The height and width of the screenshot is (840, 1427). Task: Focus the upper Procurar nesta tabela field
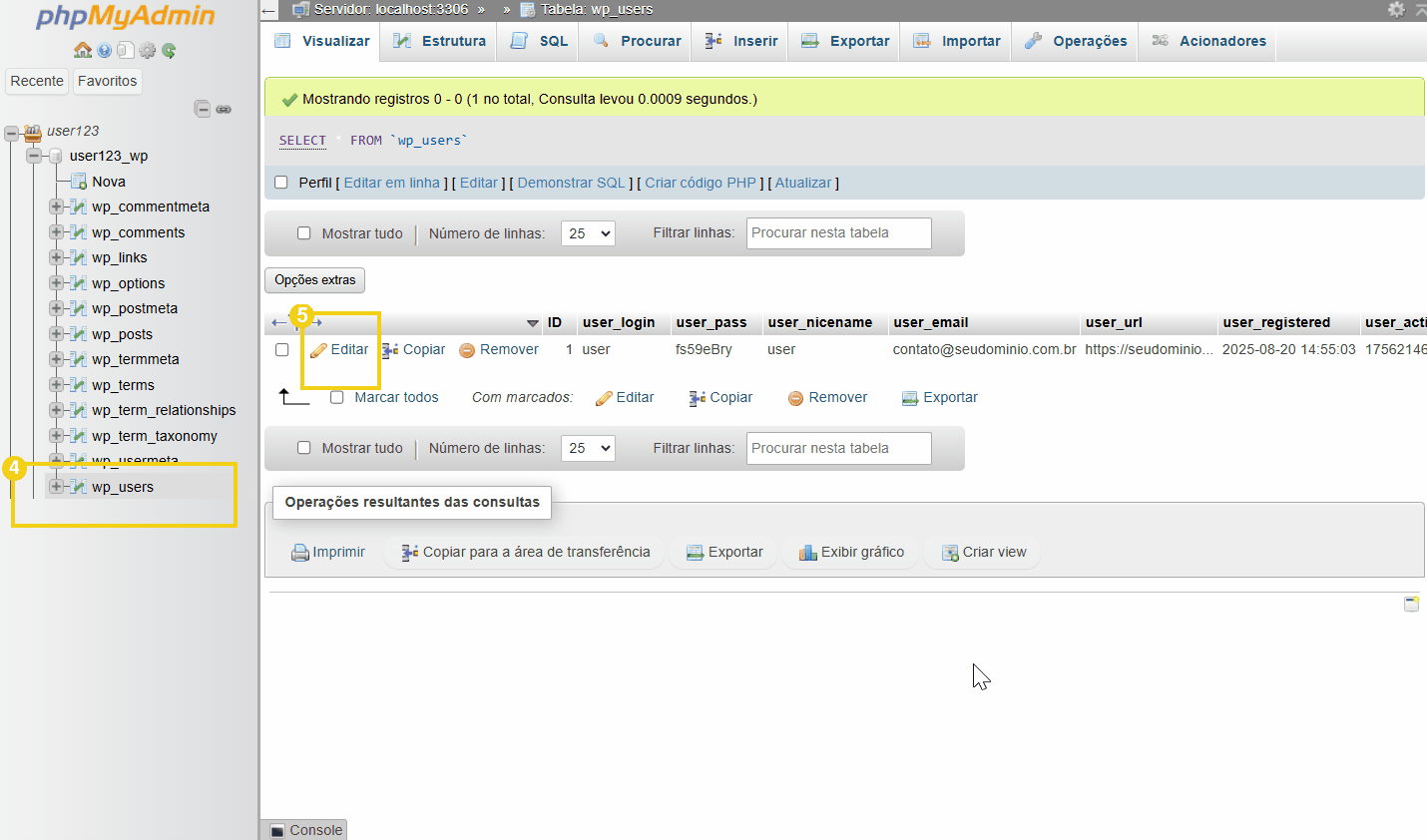coord(839,233)
